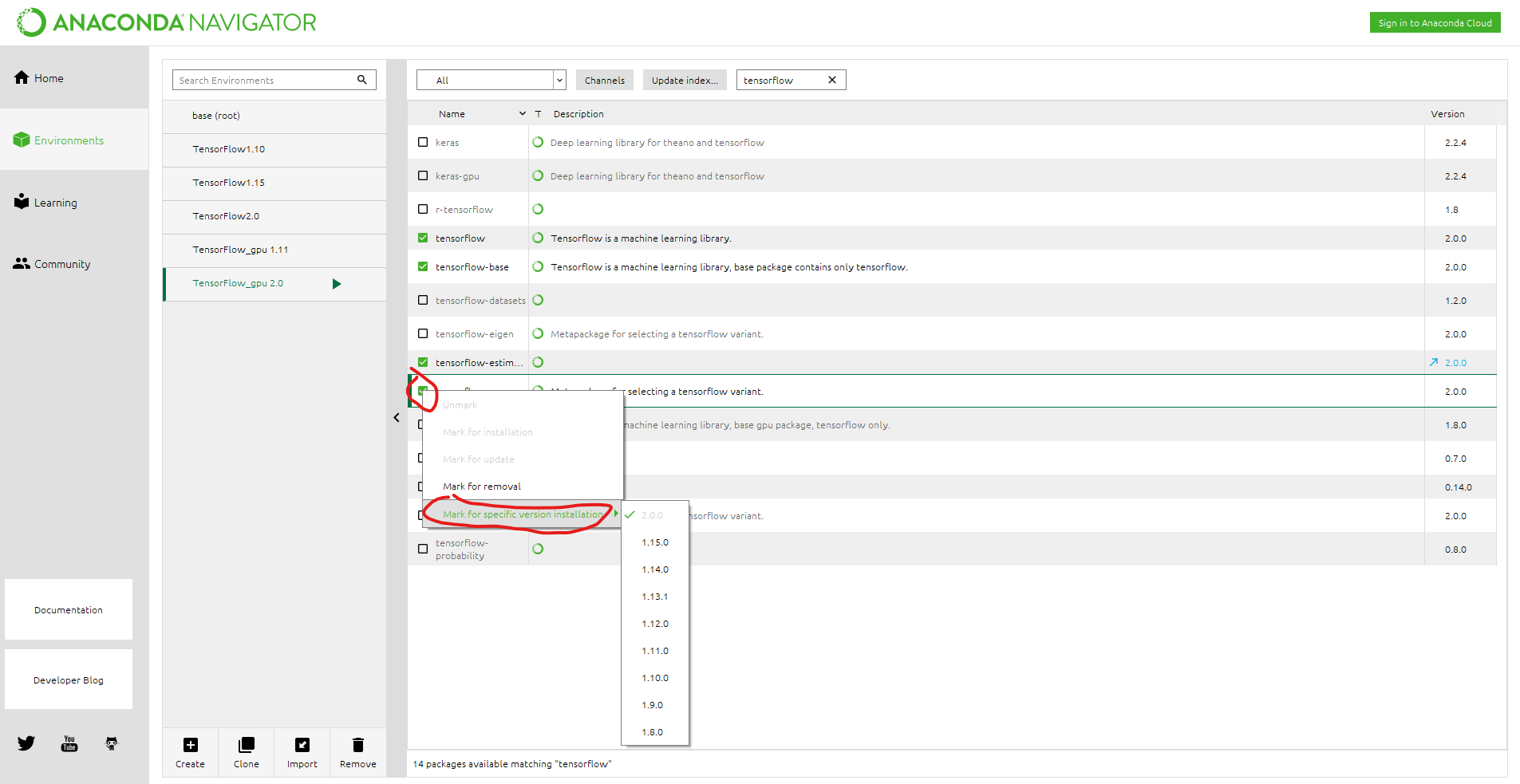Image resolution: width=1520 pixels, height=784 pixels.
Task: Check the tensorflow-datasets checkbox
Action: (423, 300)
